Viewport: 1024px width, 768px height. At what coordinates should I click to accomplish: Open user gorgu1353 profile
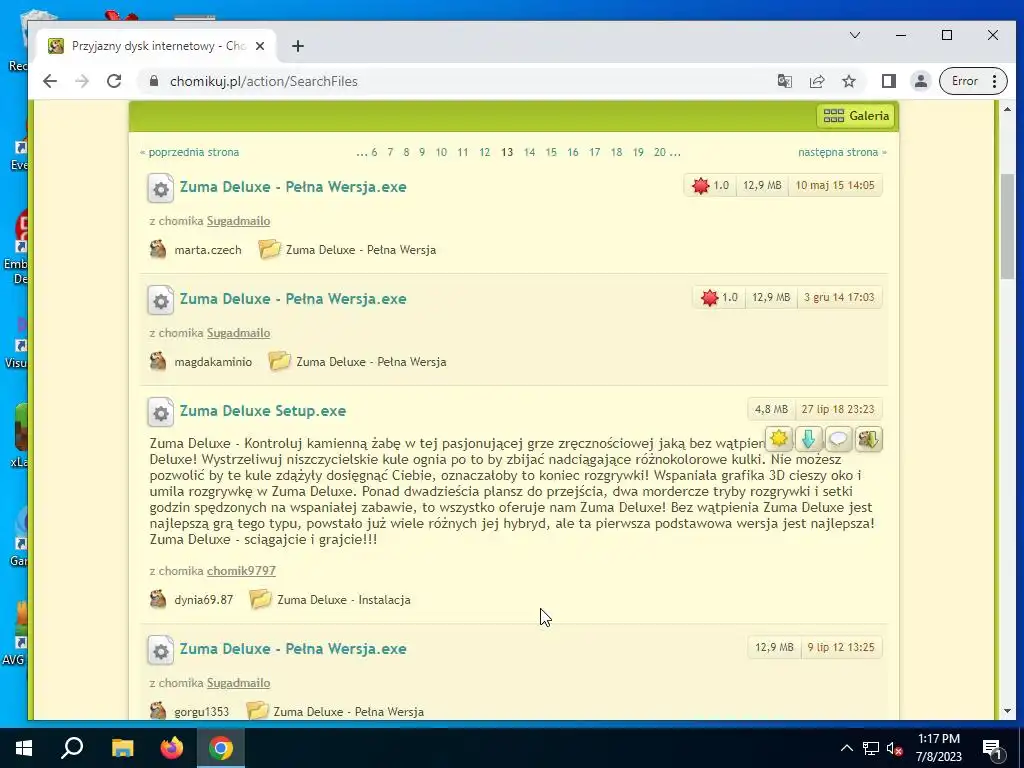[202, 712]
